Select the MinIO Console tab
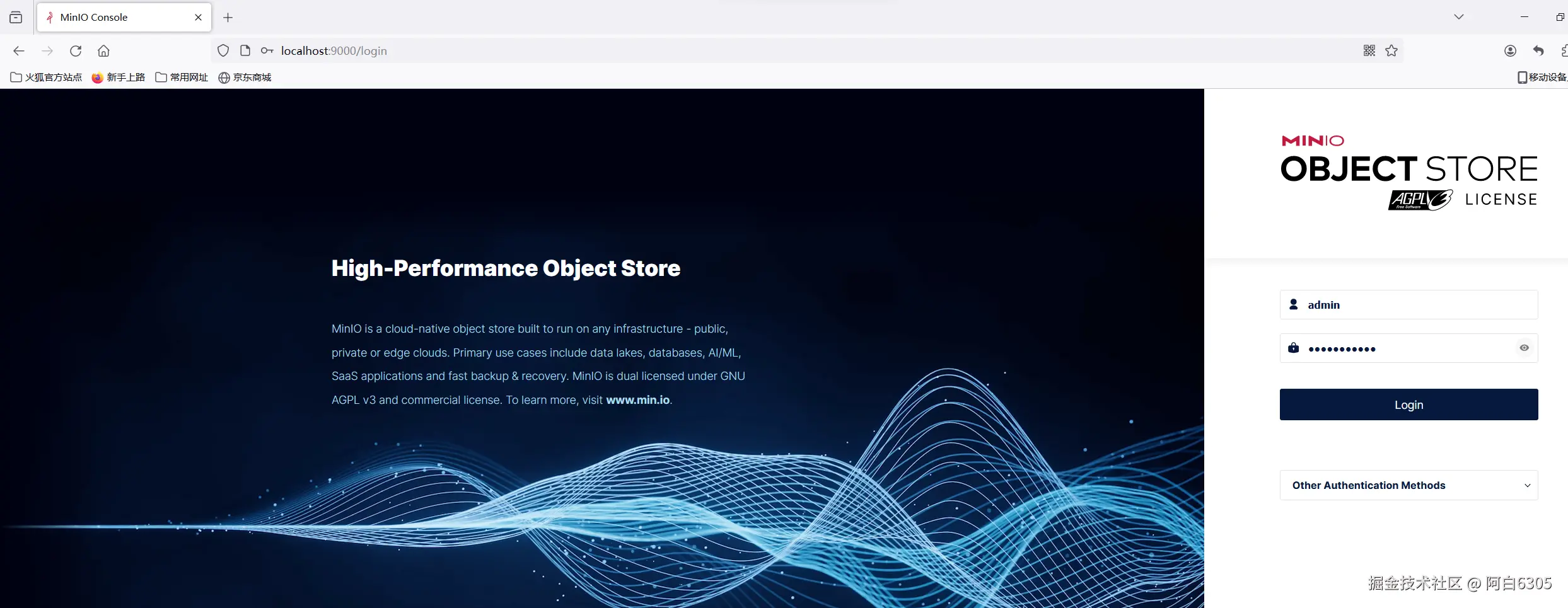This screenshot has width=1568, height=608. tap(124, 17)
